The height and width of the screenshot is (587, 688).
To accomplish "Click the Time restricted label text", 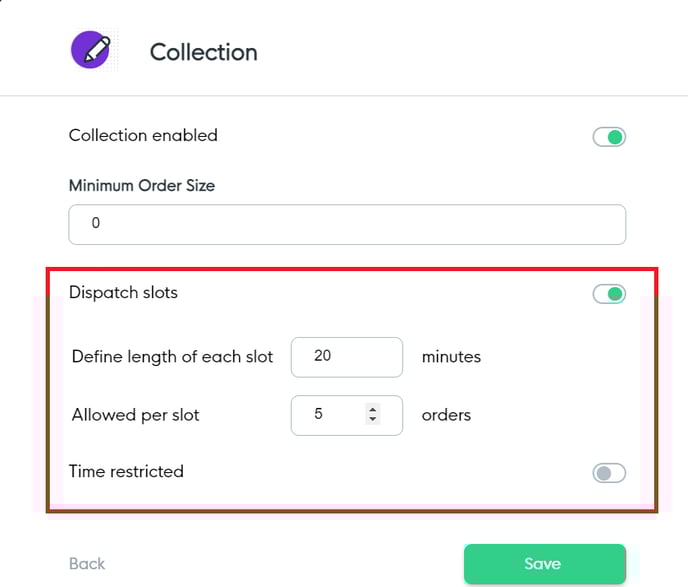I will (126, 471).
